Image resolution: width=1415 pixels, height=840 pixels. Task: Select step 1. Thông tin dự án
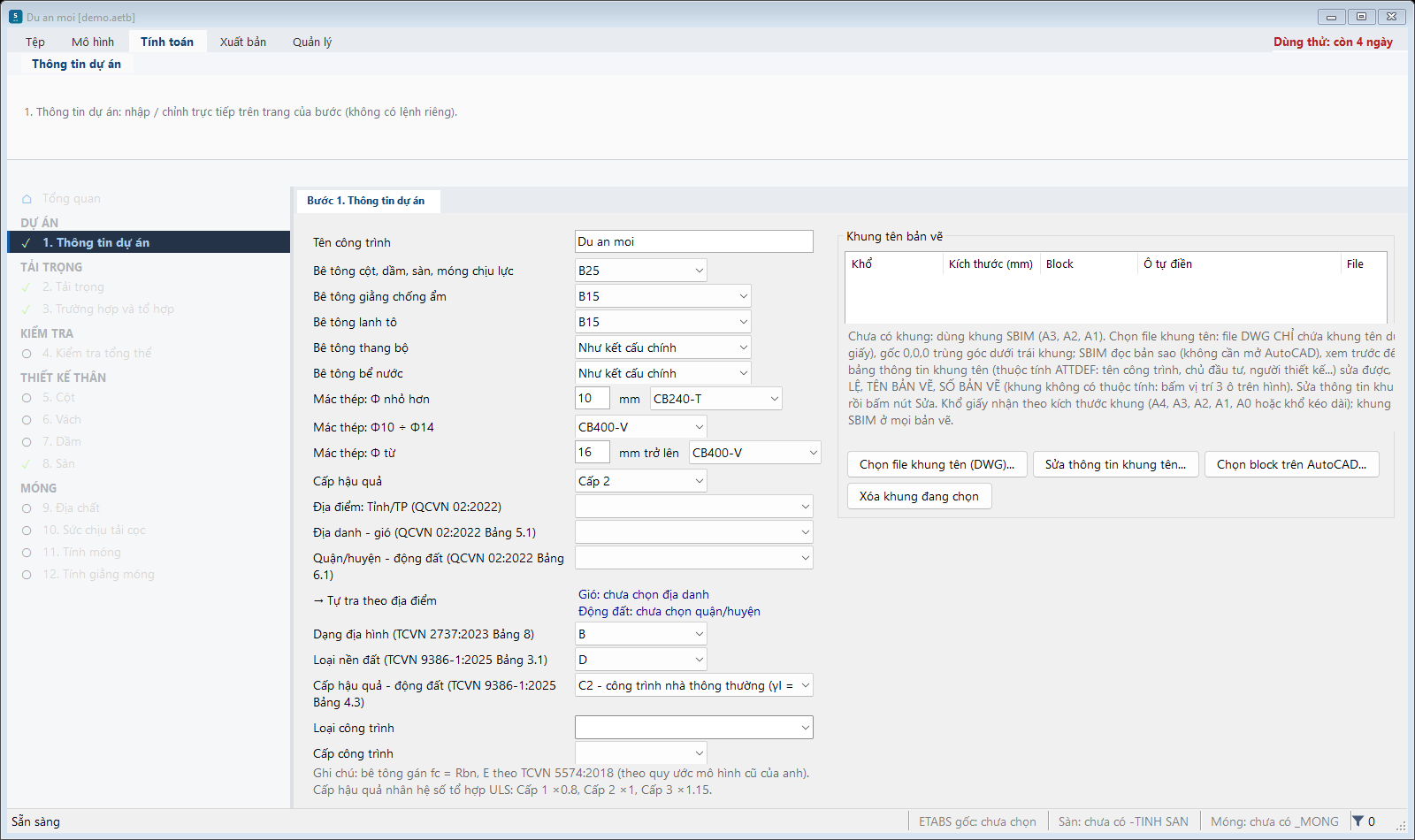pyautogui.click(x=149, y=242)
